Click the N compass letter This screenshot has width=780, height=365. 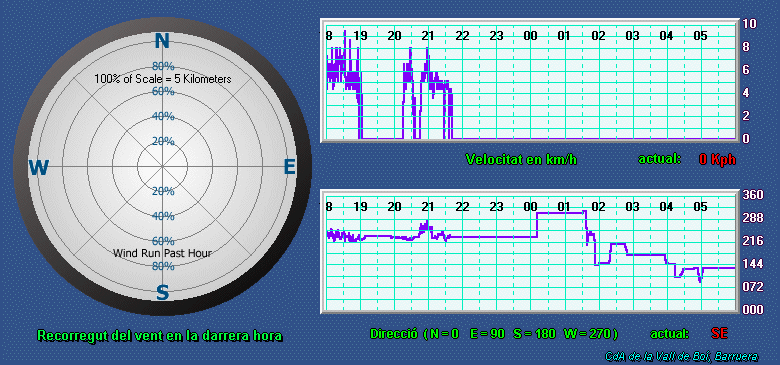162,41
